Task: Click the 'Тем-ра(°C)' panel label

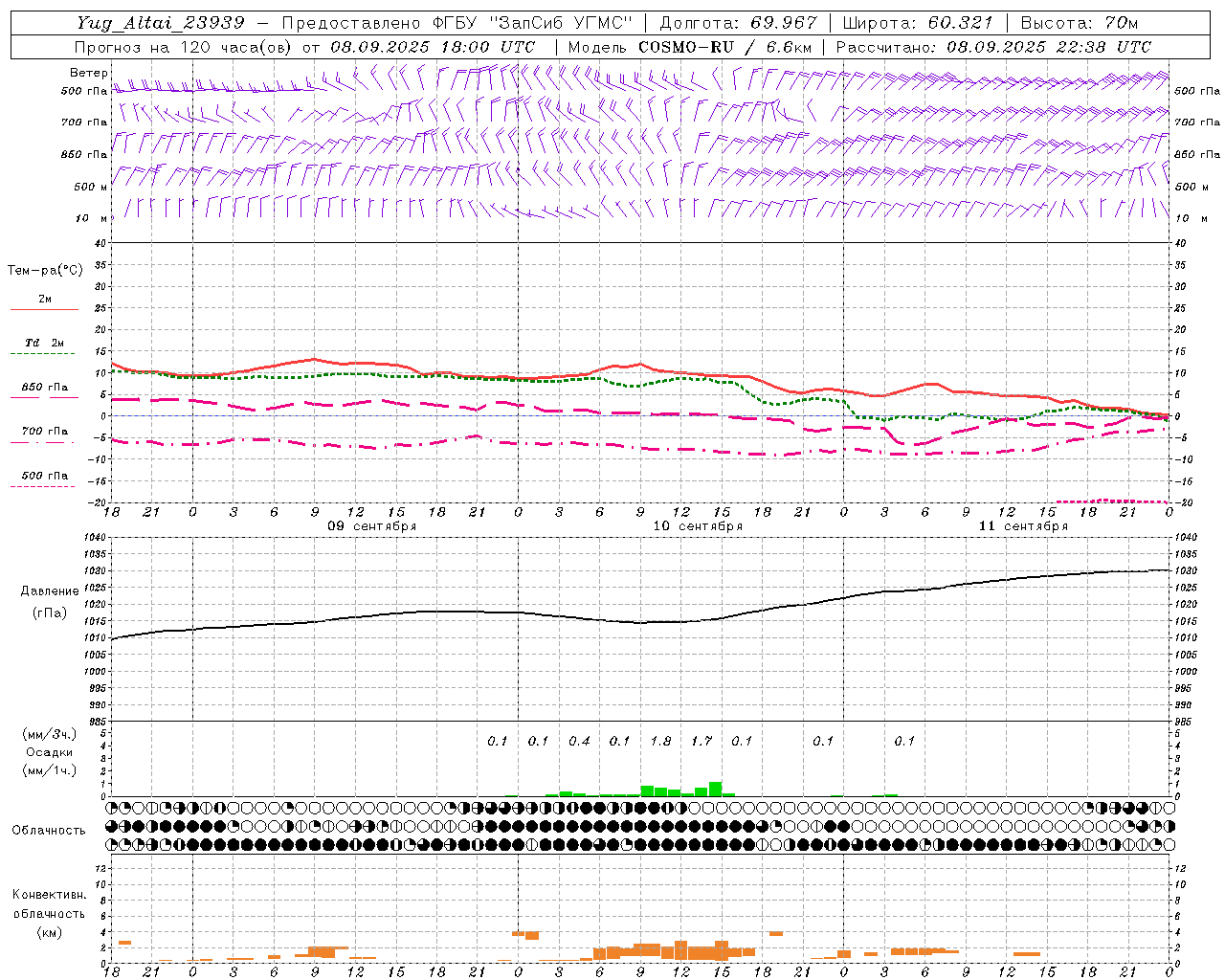Action: pyautogui.click(x=45, y=271)
